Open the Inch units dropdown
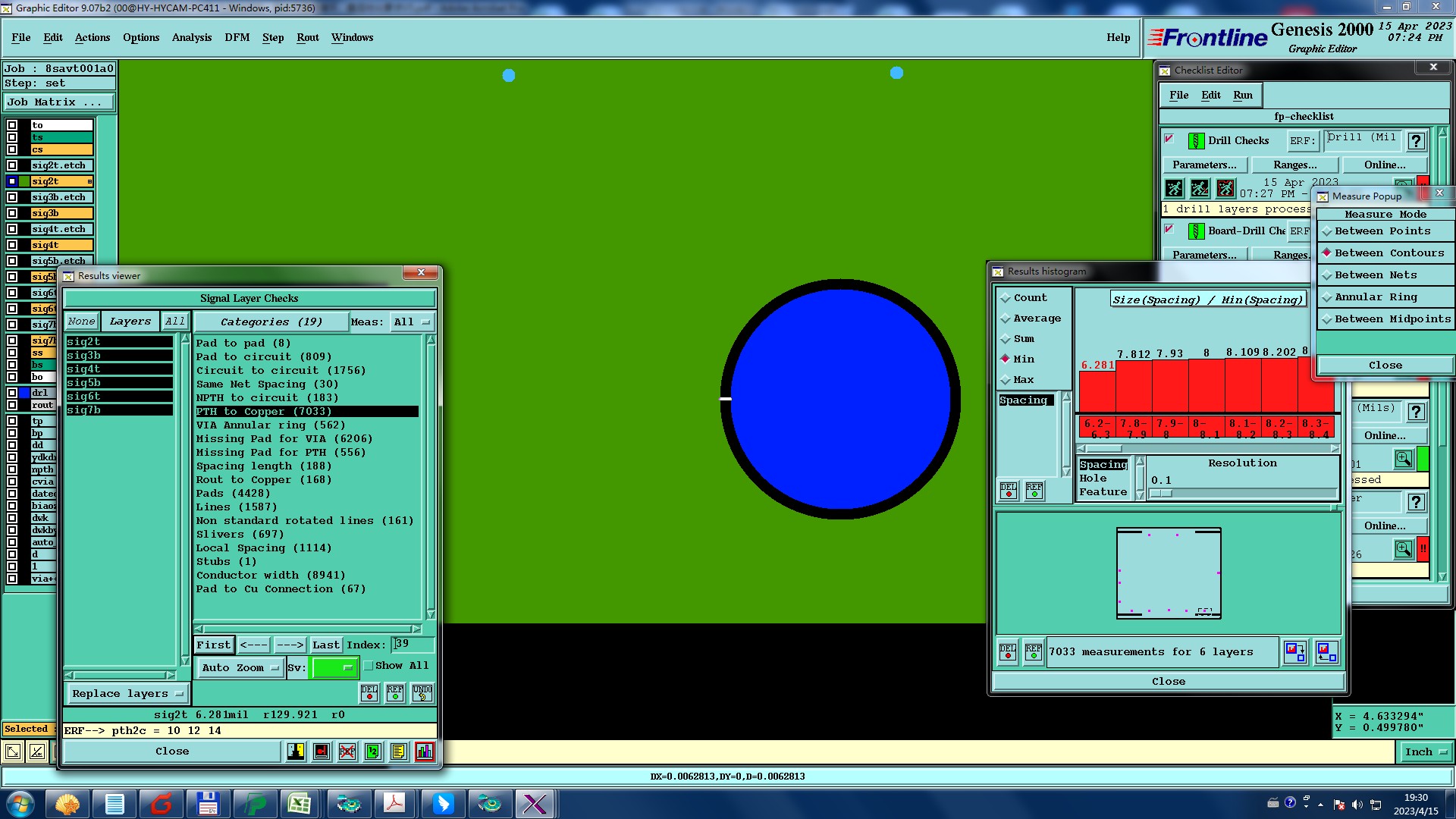The width and height of the screenshot is (1456, 819). [x=1425, y=752]
